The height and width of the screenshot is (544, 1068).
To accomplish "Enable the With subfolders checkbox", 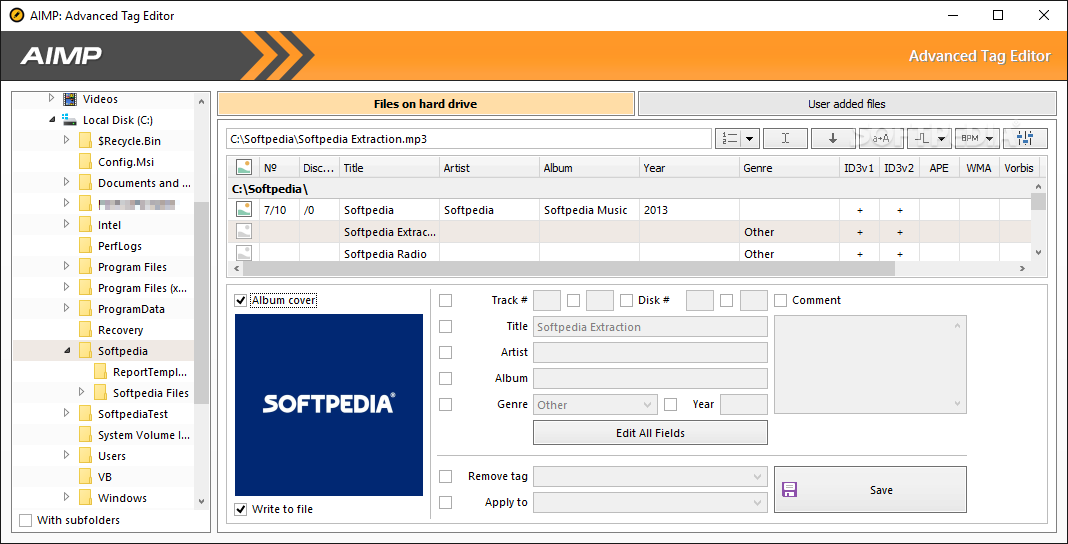I will point(26,520).
